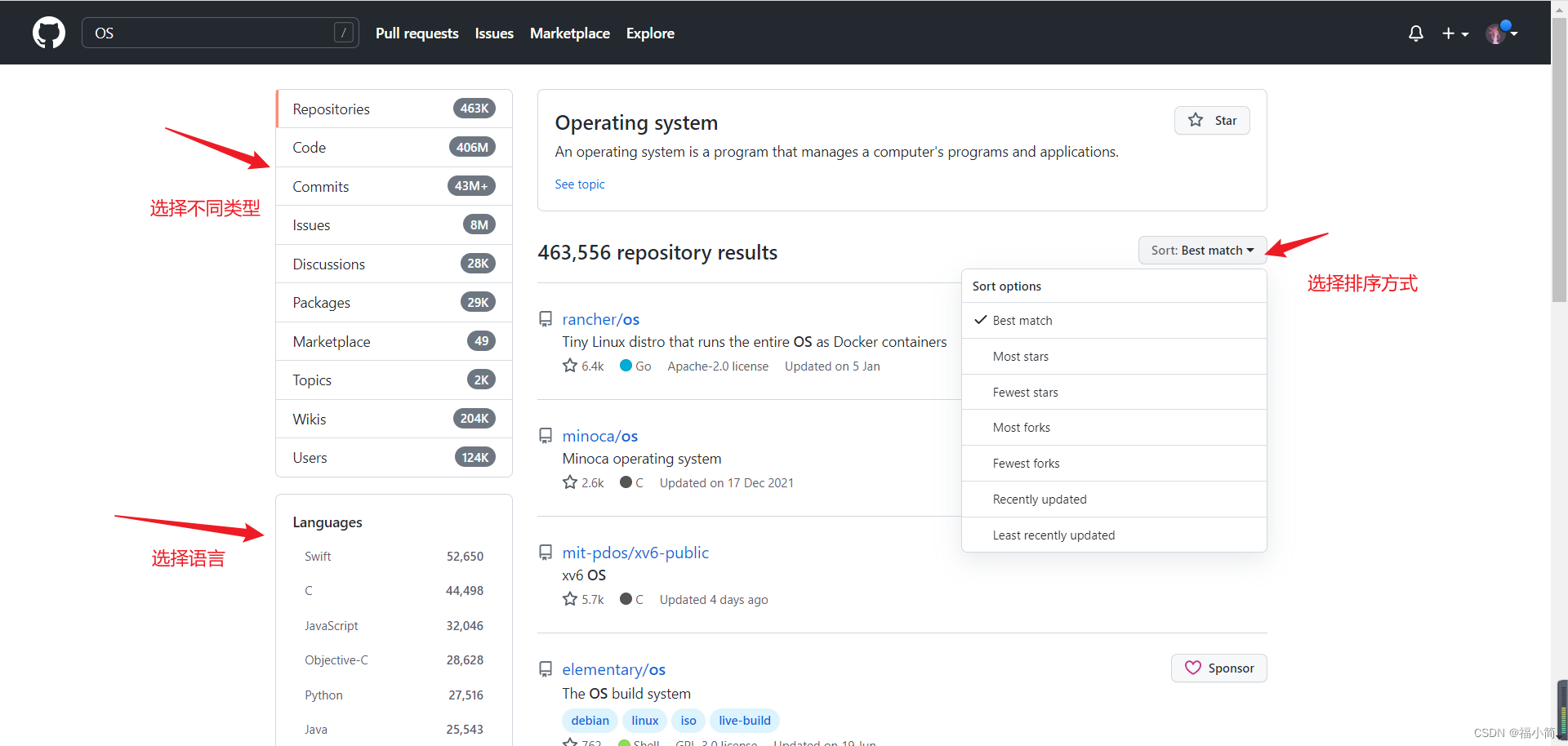Click the repository icon beside minoca/os
This screenshot has width=1568, height=746.
coord(546,436)
